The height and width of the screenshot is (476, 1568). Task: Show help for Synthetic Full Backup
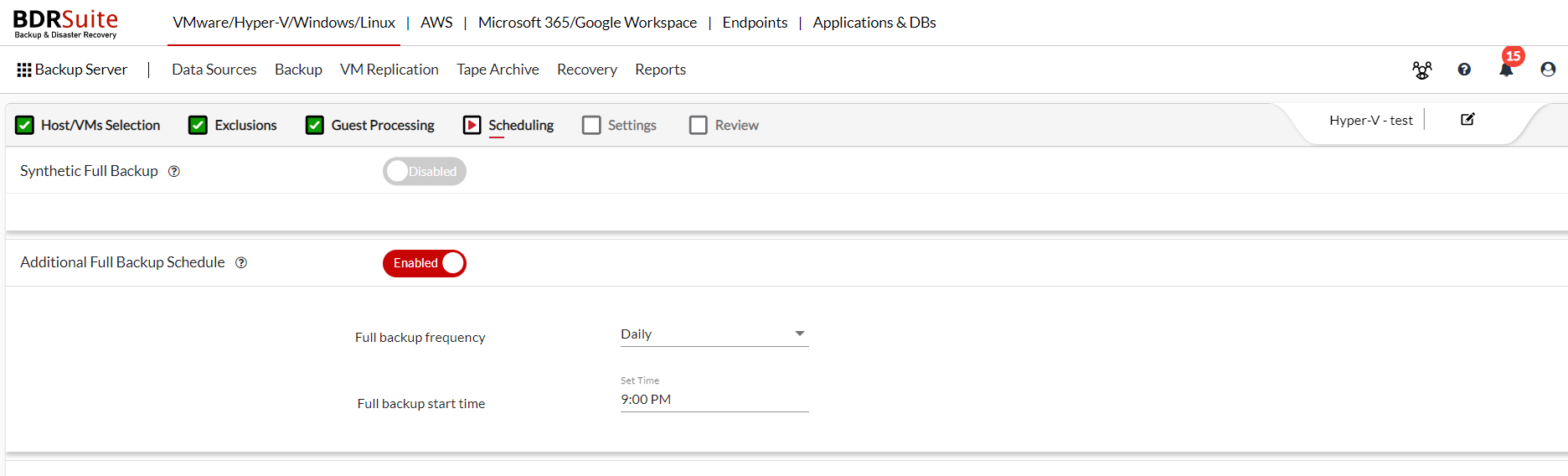(x=174, y=171)
